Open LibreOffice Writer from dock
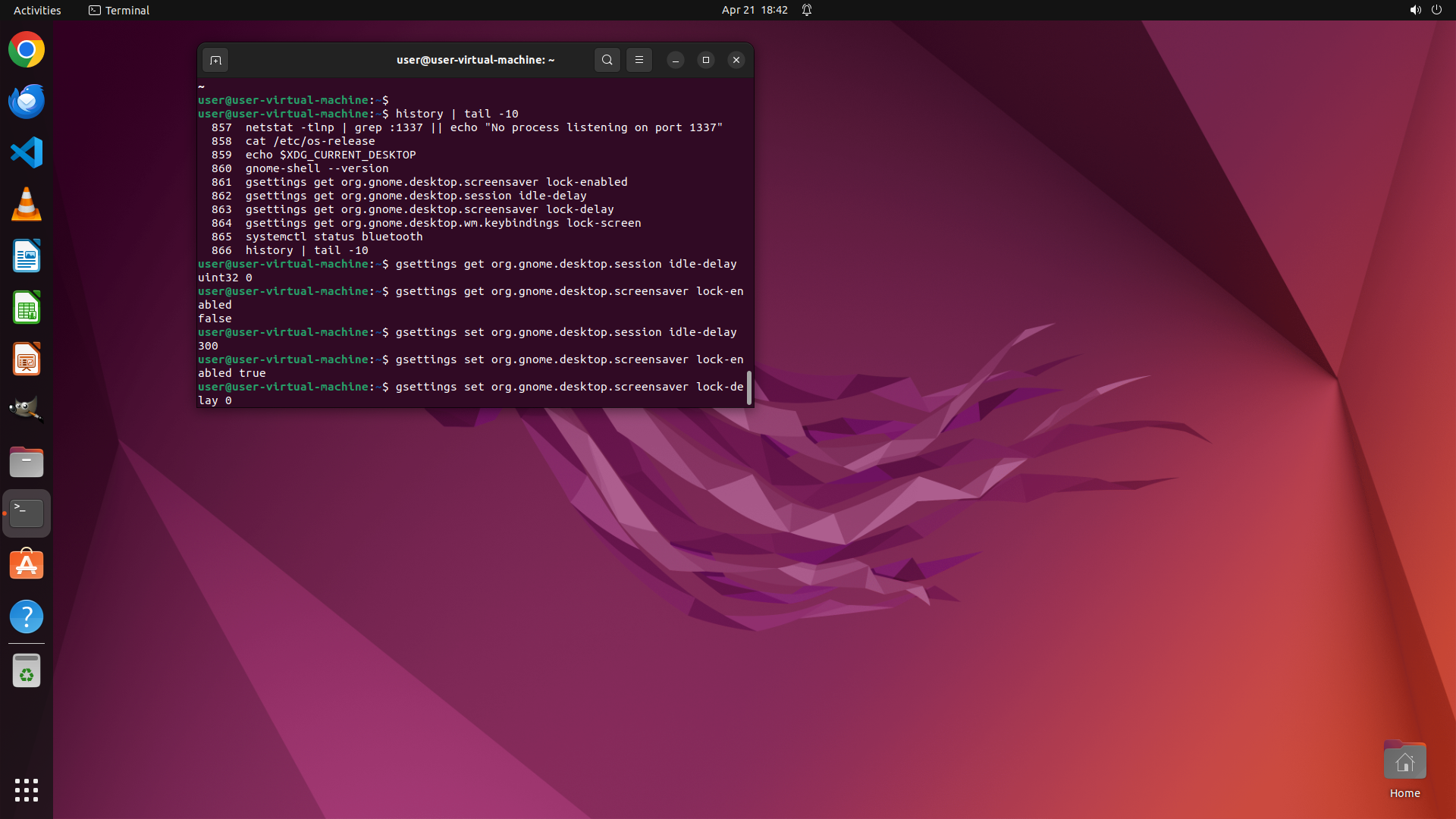 [x=27, y=256]
